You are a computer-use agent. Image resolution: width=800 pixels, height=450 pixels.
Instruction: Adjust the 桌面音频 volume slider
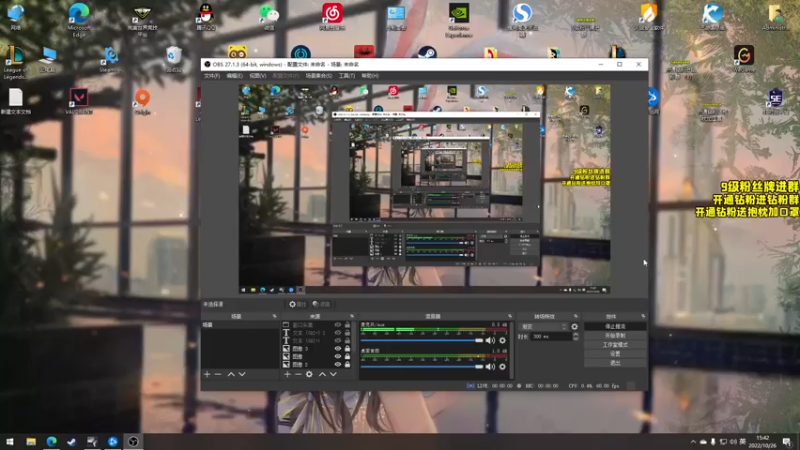tap(421, 367)
